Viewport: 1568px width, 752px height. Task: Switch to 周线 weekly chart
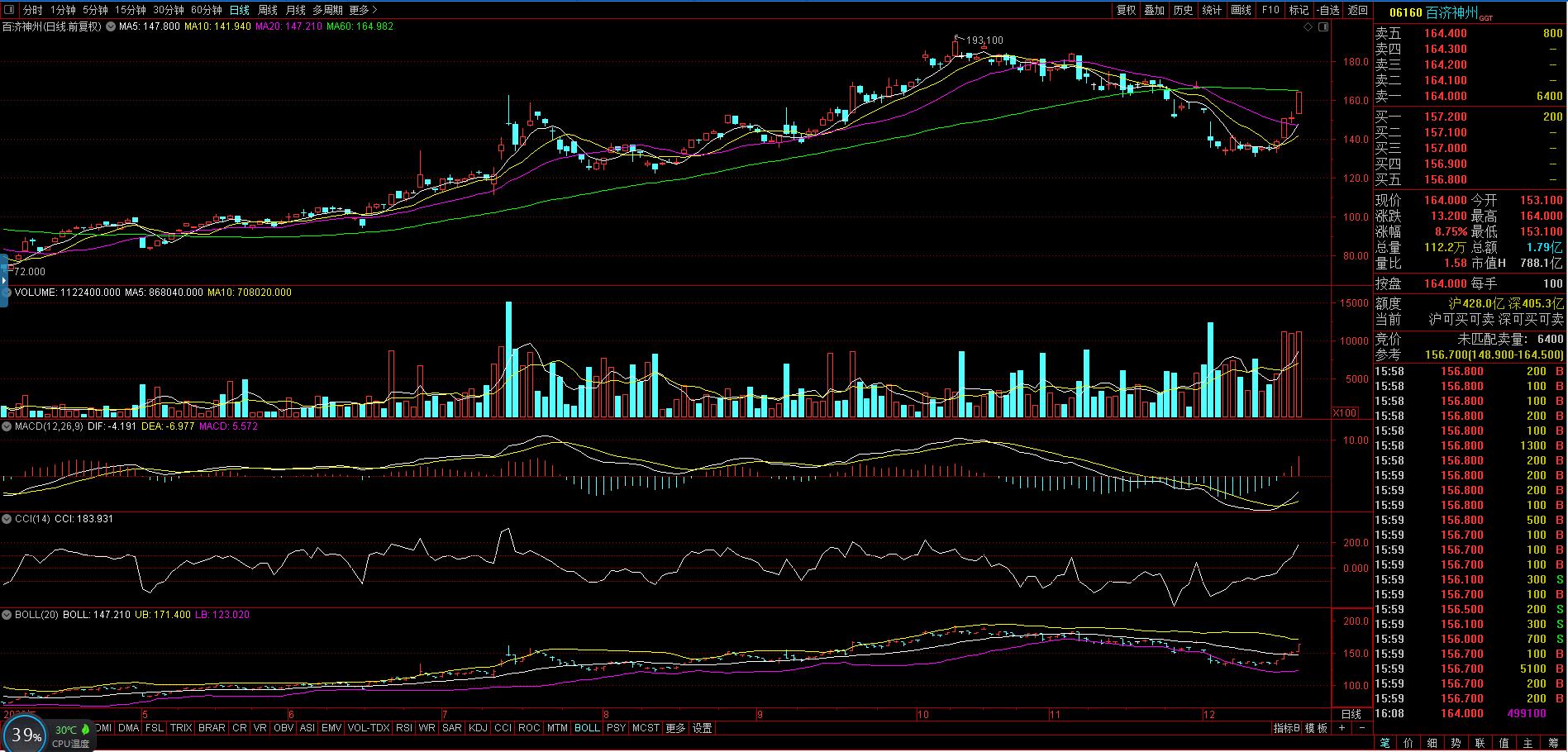click(x=268, y=10)
